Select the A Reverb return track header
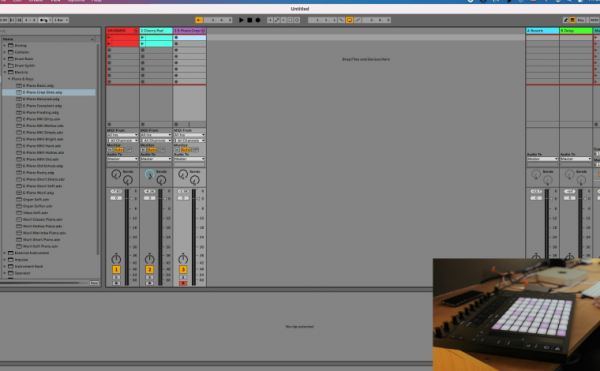 (542, 30)
